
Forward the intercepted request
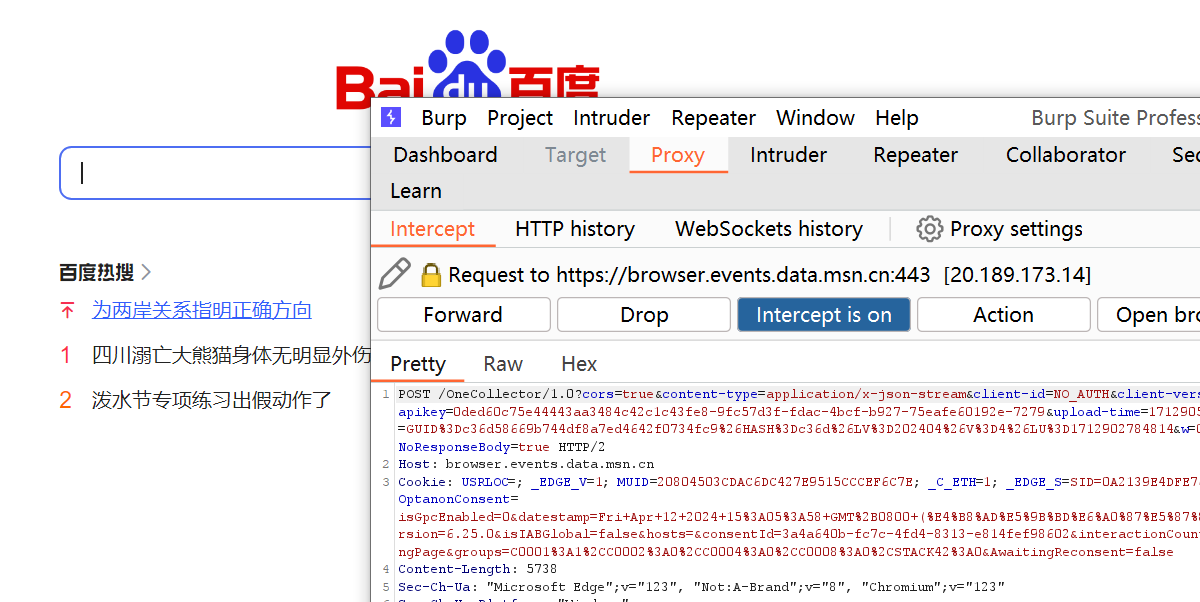click(x=463, y=315)
